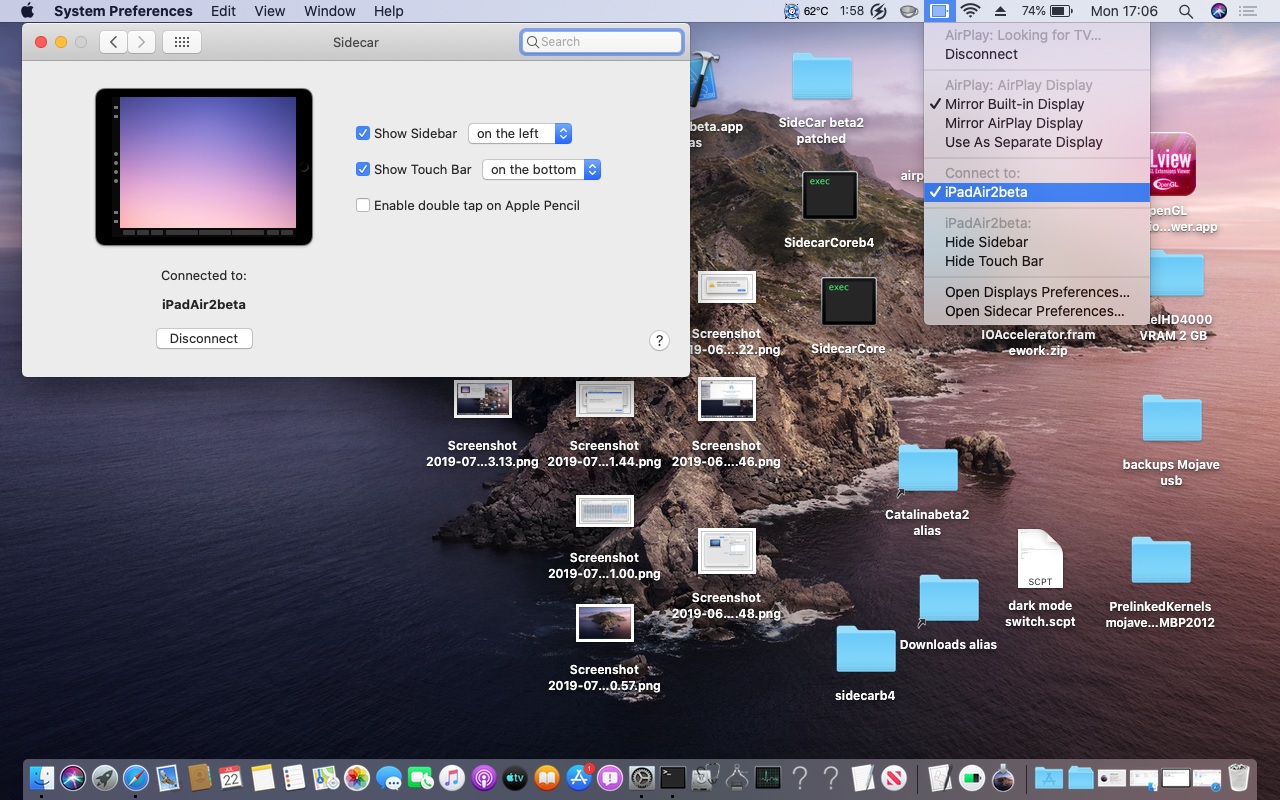
Task: Choose Open Displays Preferences…
Action: pos(1037,292)
